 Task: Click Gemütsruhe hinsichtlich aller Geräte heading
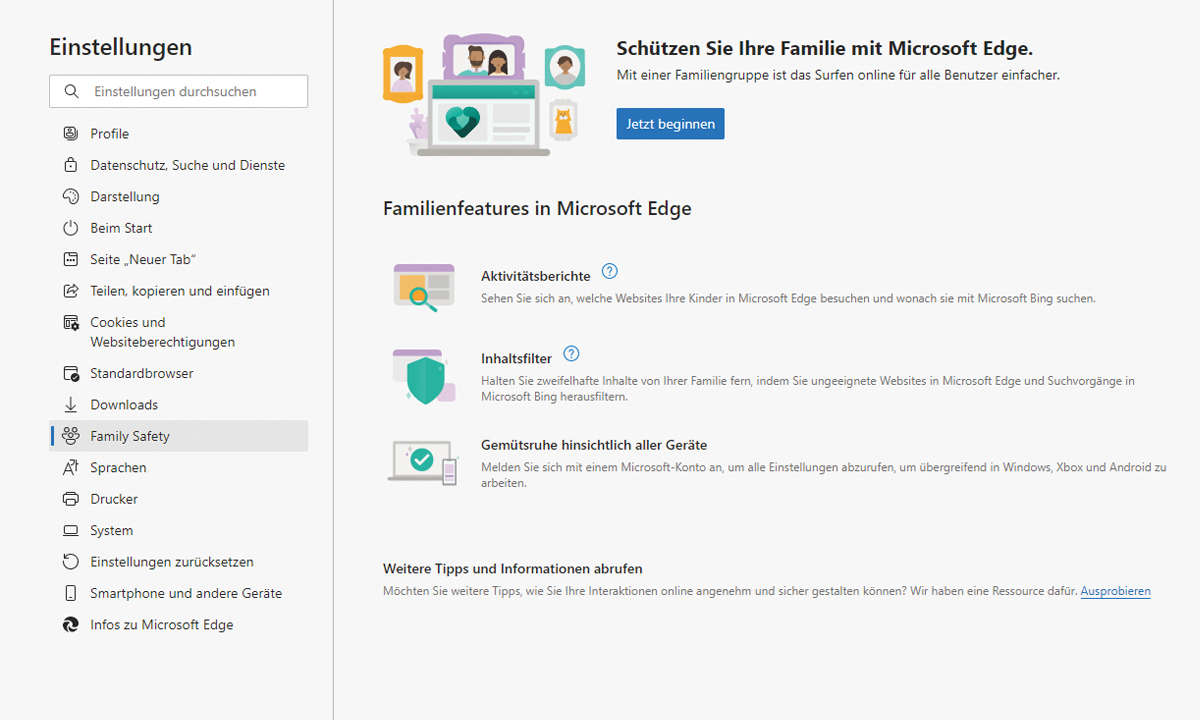[x=594, y=445]
